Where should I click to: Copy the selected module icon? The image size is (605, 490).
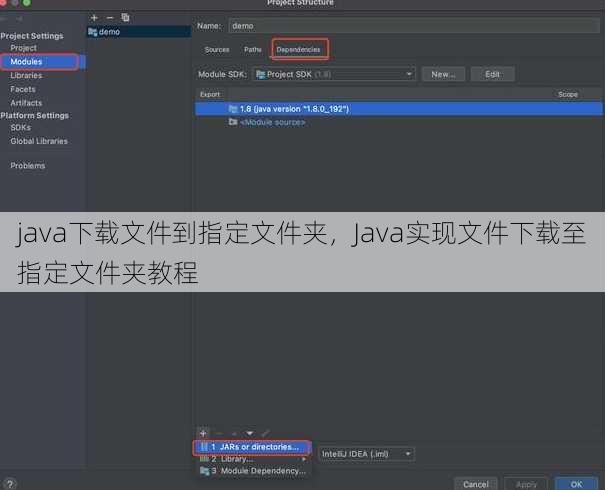pos(125,17)
